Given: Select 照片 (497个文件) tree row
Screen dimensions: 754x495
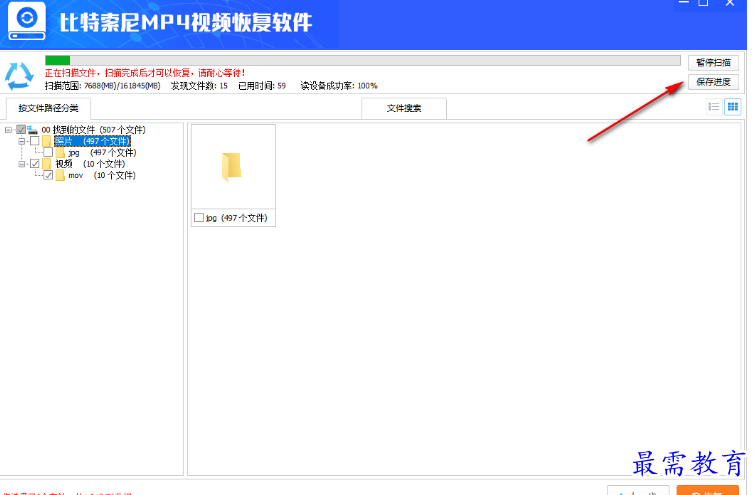Looking at the screenshot, I should 92,141.
